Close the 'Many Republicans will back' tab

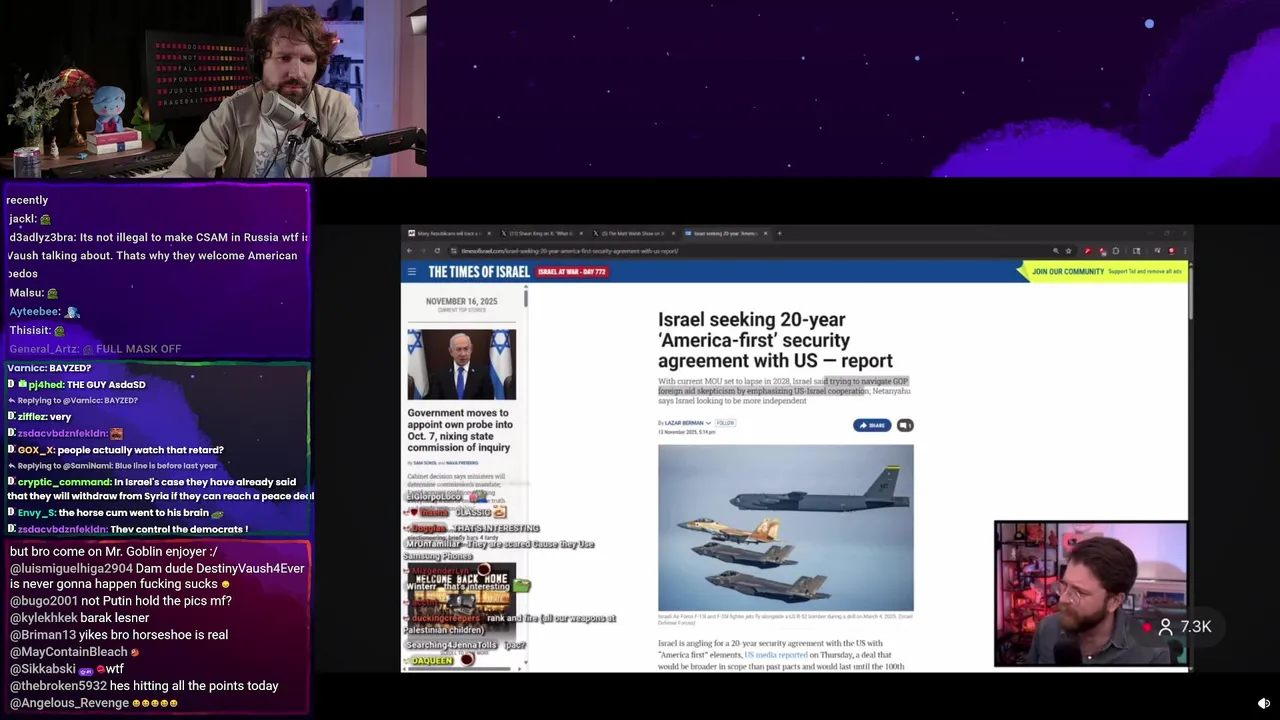click(489, 233)
